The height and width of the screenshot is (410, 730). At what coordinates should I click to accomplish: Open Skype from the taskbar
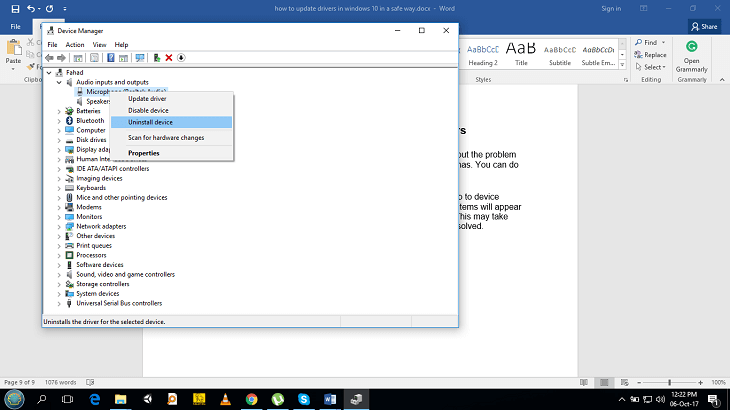304,399
